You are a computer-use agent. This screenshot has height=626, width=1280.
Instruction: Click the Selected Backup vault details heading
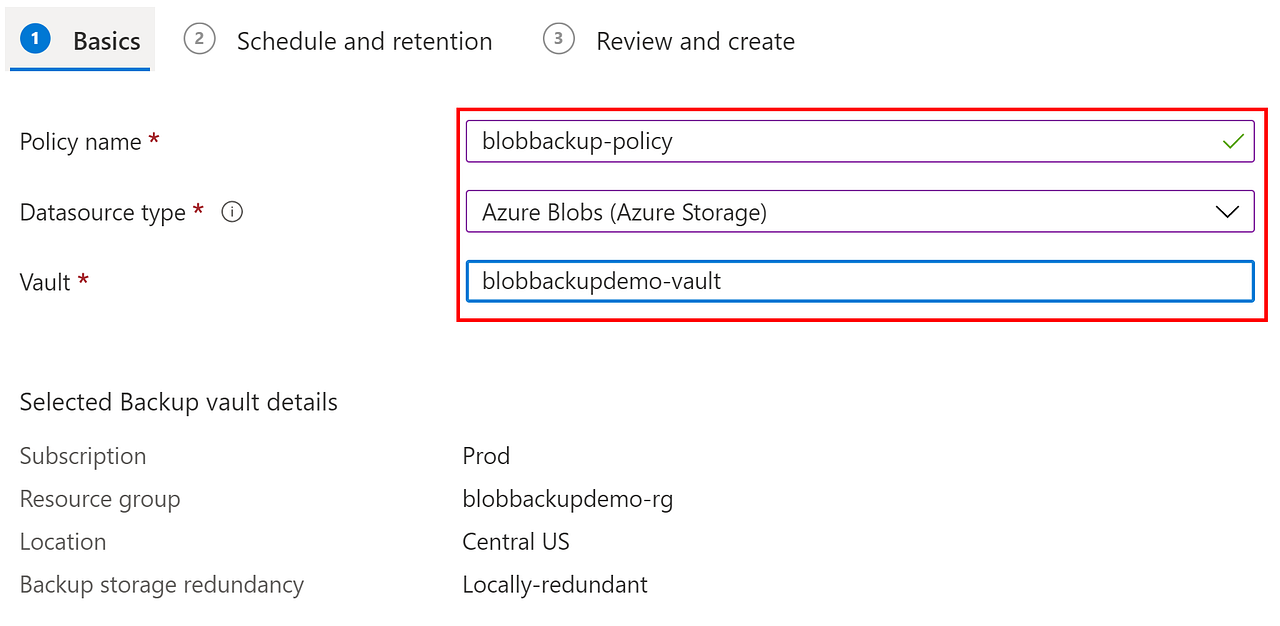point(178,402)
